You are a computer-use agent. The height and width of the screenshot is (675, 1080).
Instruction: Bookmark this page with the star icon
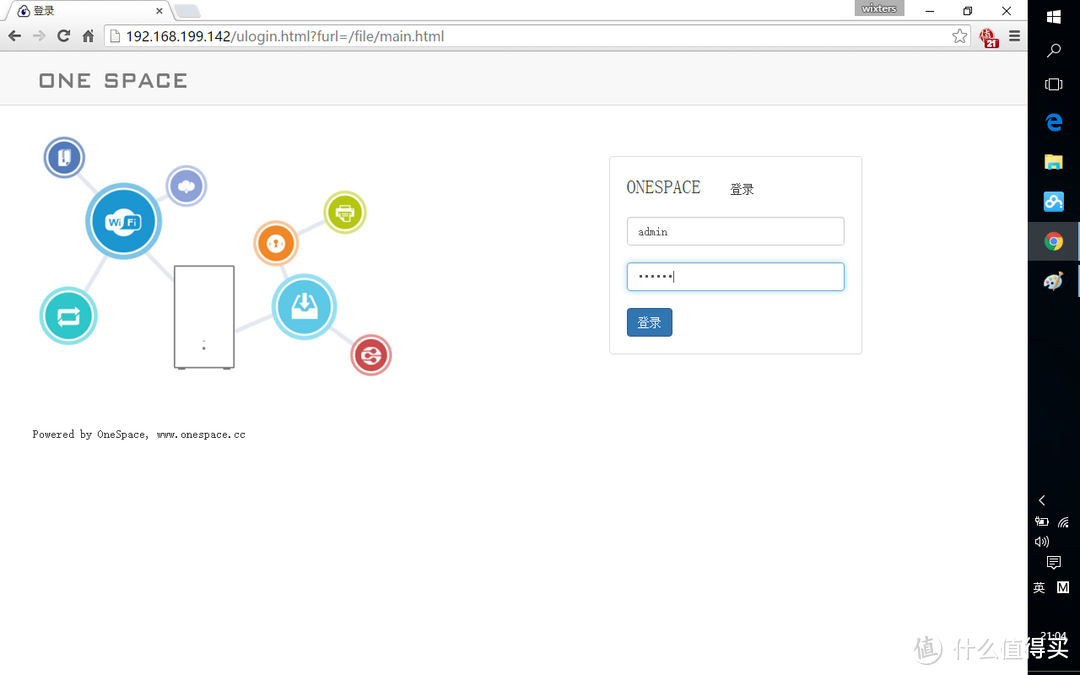click(959, 36)
